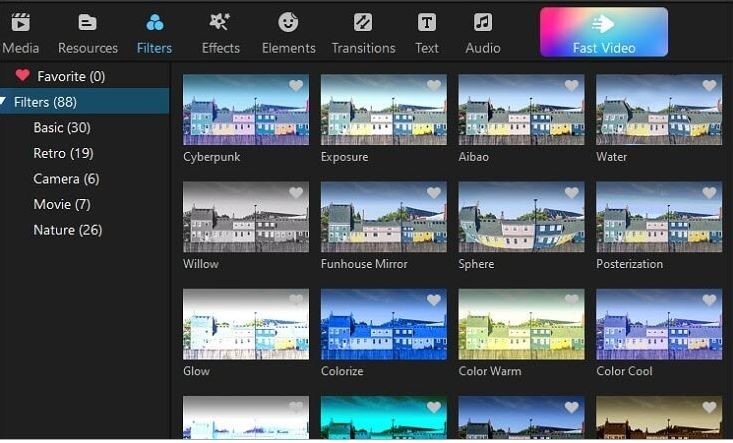Open the Effects tab icon
Image resolution: width=733 pixels, height=443 pixels.
pyautogui.click(x=220, y=22)
